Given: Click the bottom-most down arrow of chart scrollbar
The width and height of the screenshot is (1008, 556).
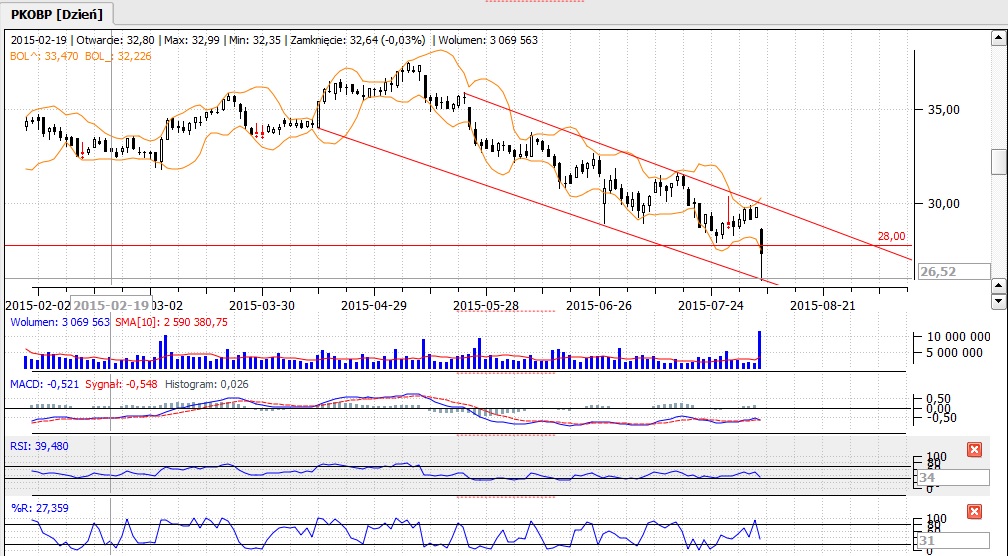Looking at the screenshot, I should pos(998,301).
